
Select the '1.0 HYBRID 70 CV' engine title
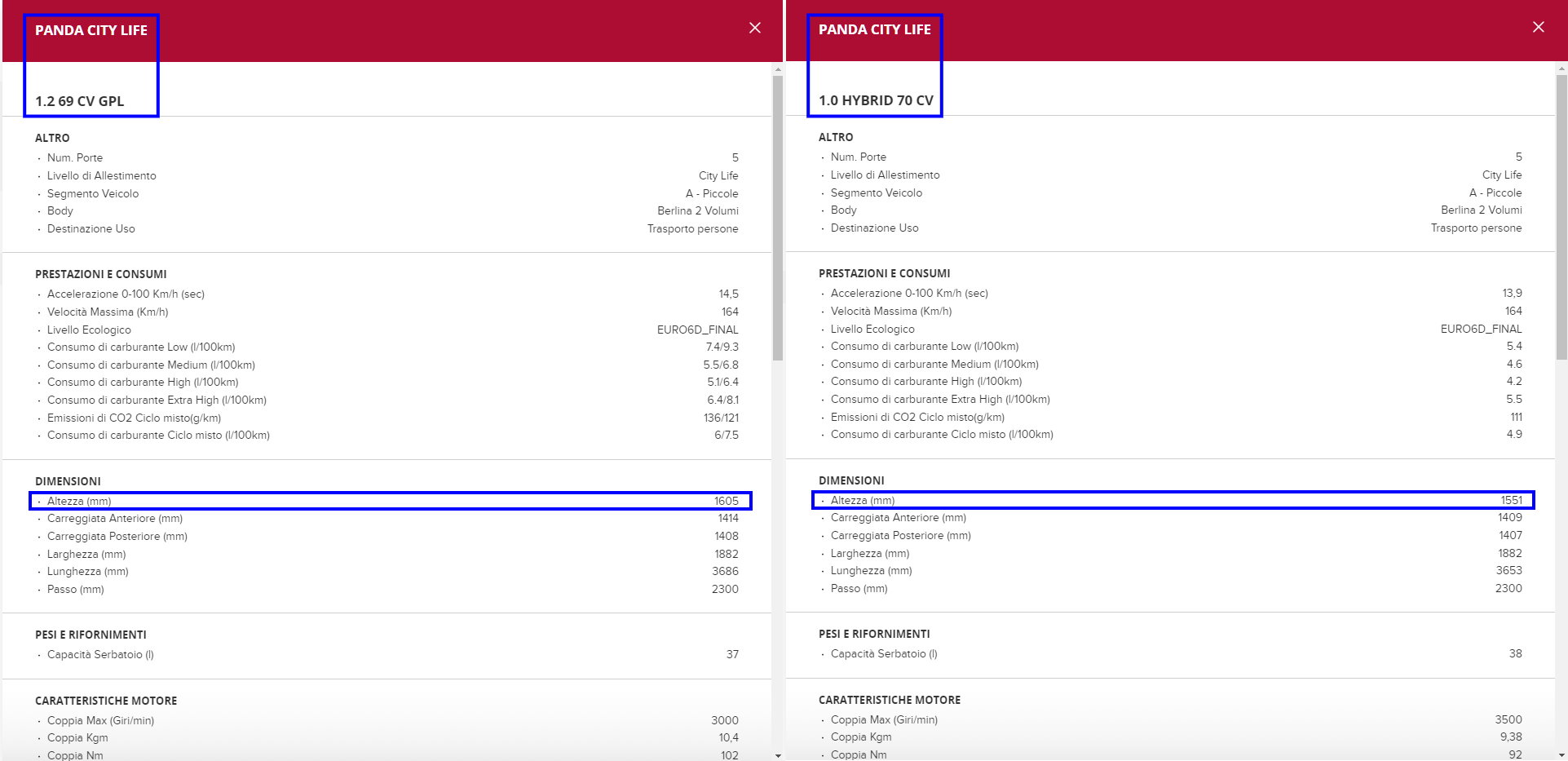pyautogui.click(x=876, y=100)
